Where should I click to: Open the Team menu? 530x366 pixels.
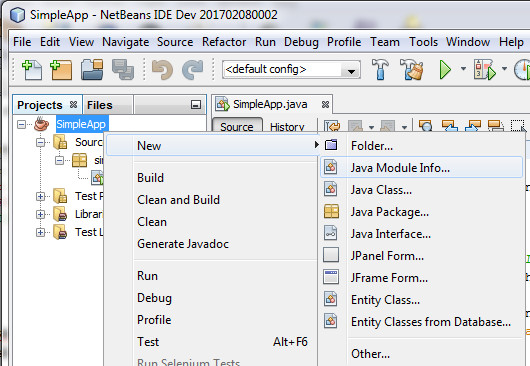coord(385,42)
